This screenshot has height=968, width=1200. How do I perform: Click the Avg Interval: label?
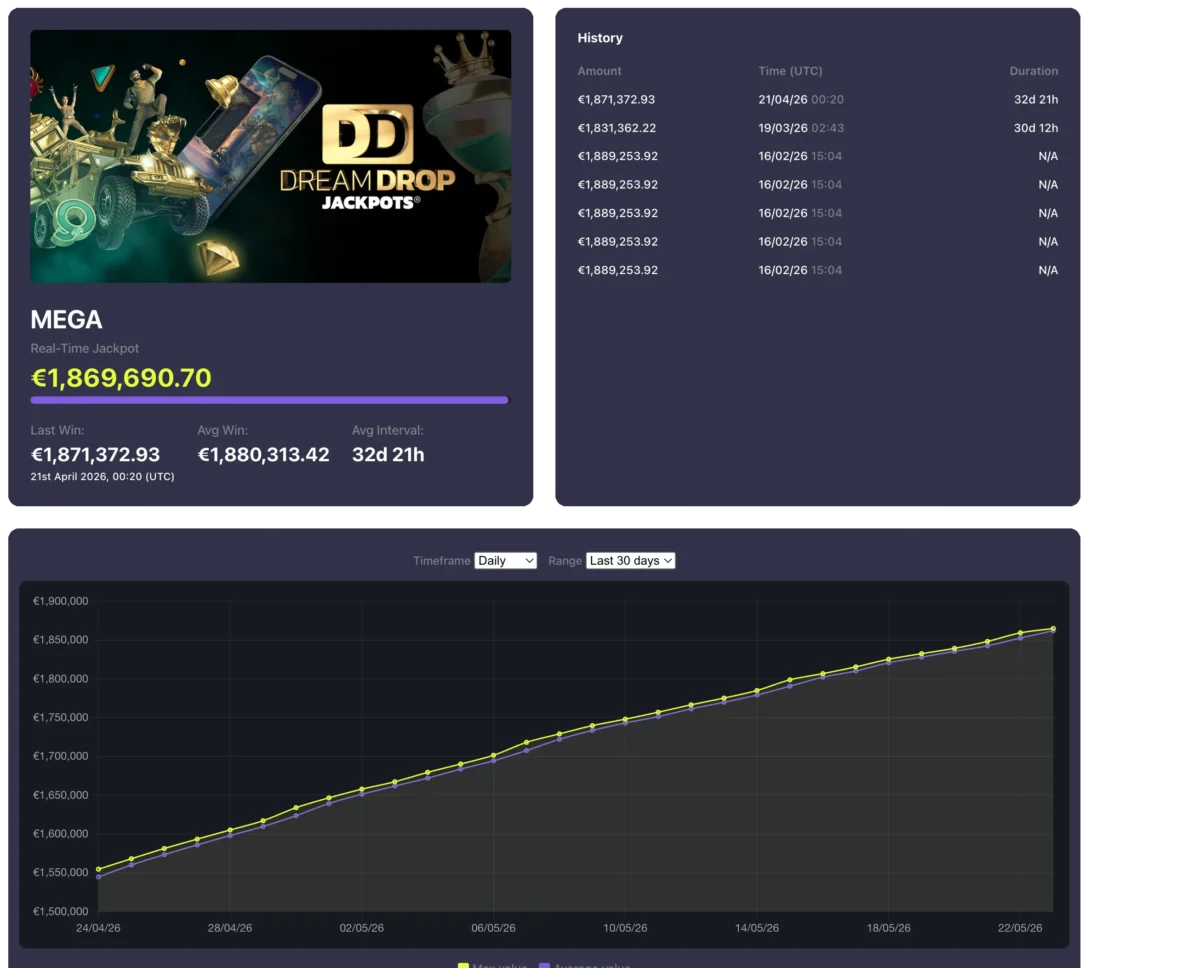tap(388, 431)
